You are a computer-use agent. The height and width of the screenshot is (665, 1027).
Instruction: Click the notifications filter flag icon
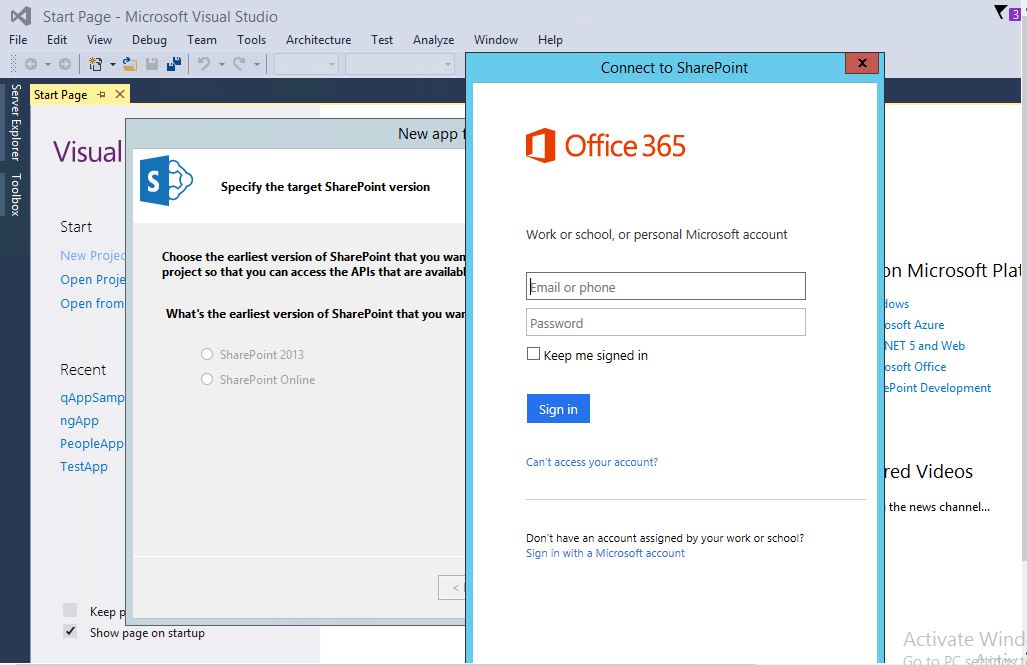[1000, 12]
